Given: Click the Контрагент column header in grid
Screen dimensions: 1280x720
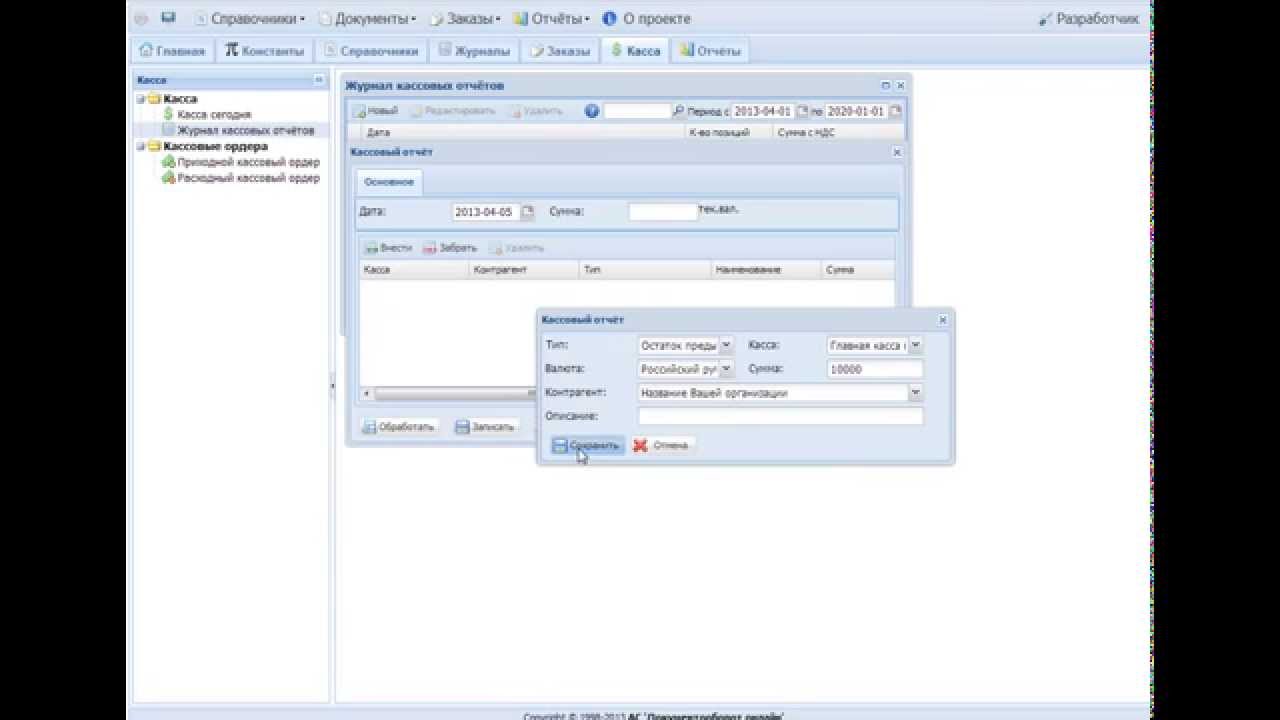Looking at the screenshot, I should [523, 270].
